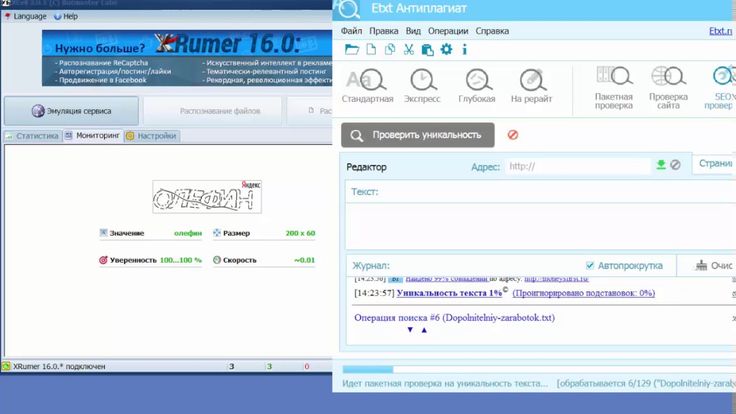The image size is (736, 414).
Task: Click up arrow under Операция поиска #6
Action: (424, 330)
